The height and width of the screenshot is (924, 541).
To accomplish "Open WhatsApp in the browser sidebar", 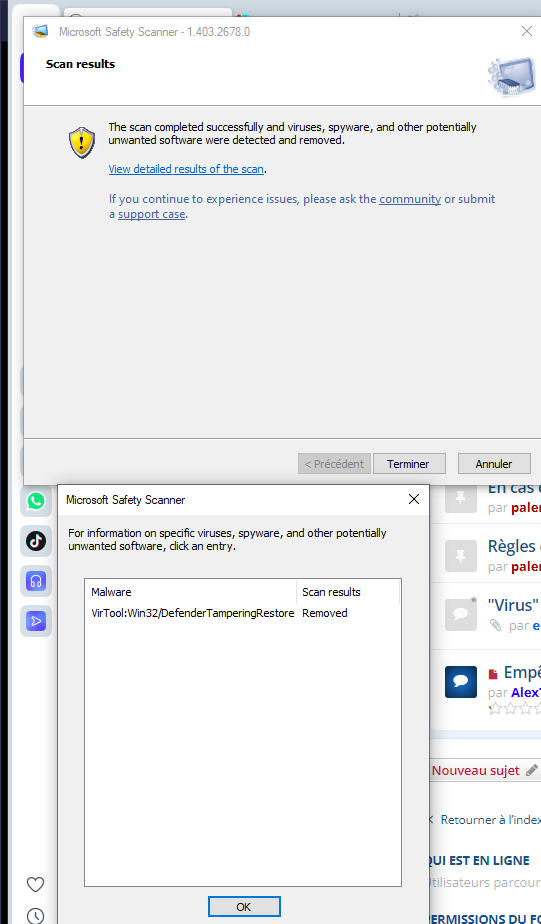I will click(36, 501).
